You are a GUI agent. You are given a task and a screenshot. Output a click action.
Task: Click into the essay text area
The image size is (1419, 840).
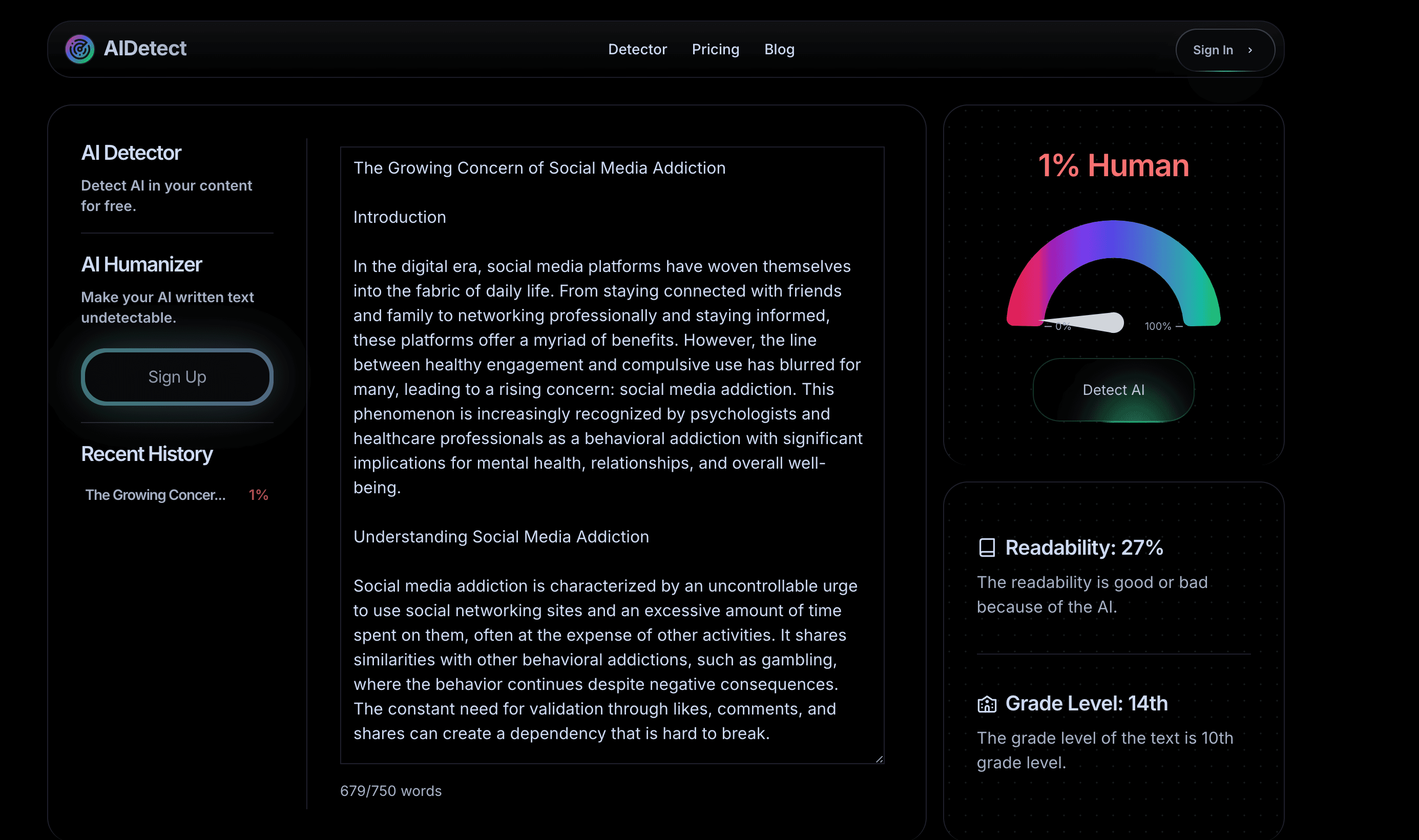click(611, 453)
